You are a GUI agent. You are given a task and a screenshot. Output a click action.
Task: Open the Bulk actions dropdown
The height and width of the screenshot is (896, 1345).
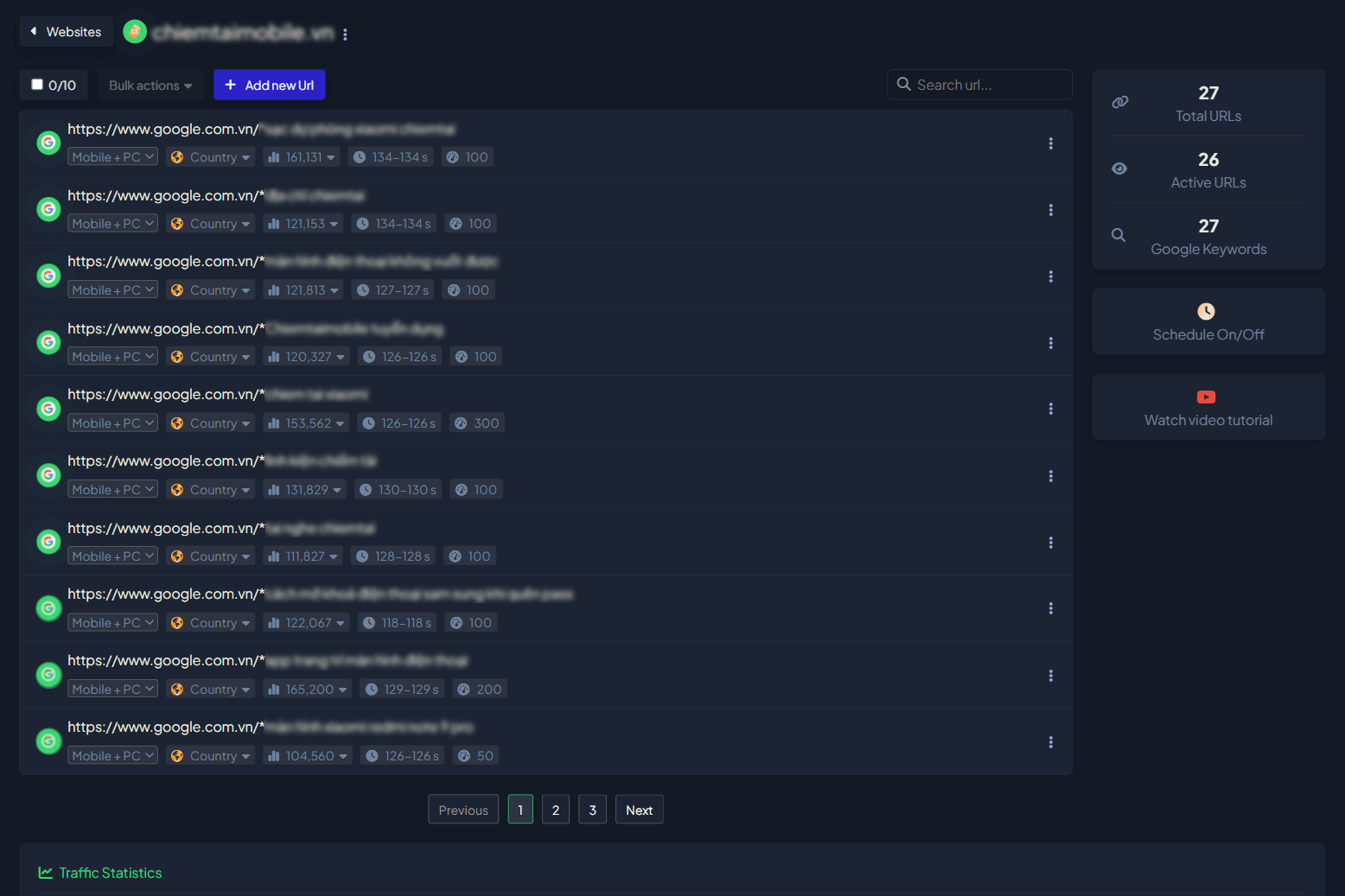click(150, 86)
